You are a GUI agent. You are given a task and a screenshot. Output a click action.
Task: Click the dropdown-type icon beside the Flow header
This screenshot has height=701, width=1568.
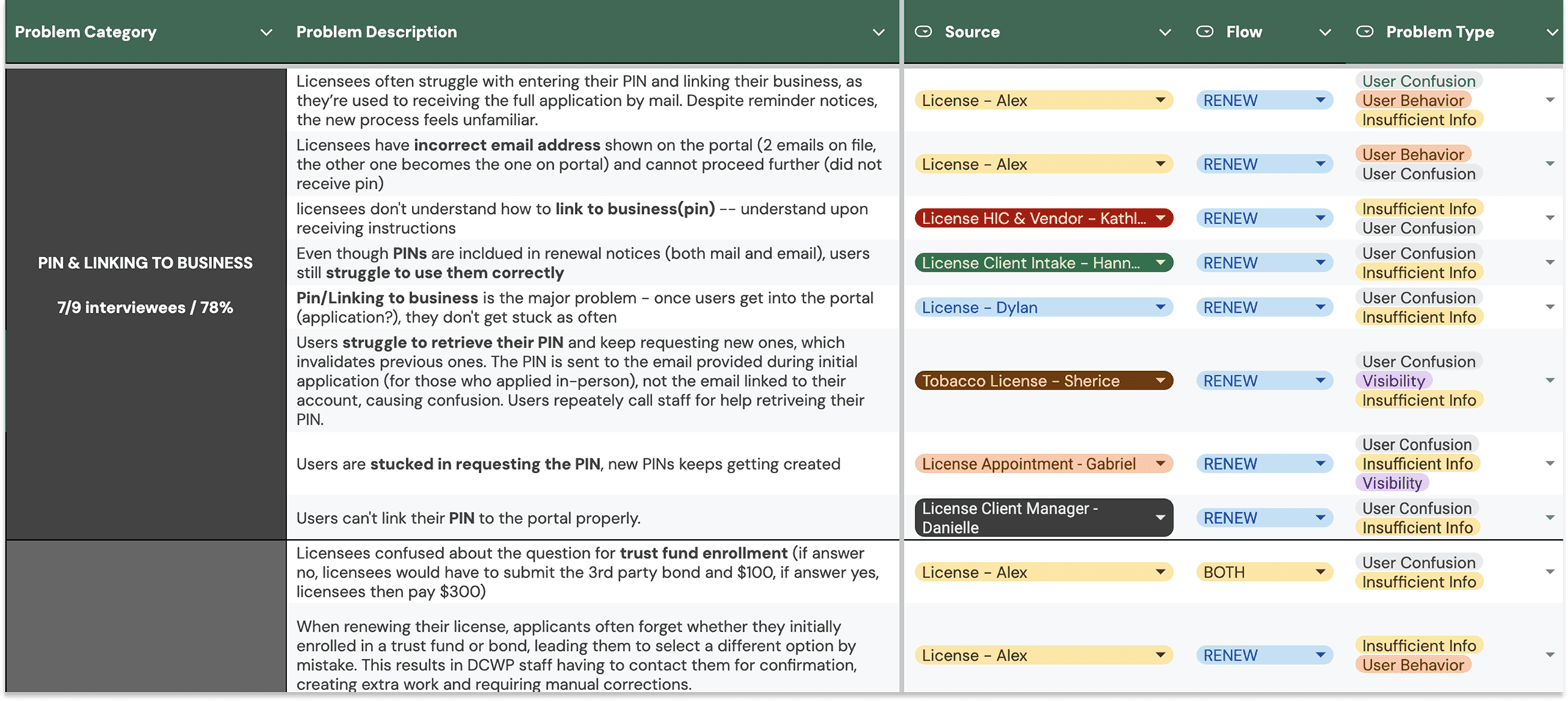[1204, 32]
